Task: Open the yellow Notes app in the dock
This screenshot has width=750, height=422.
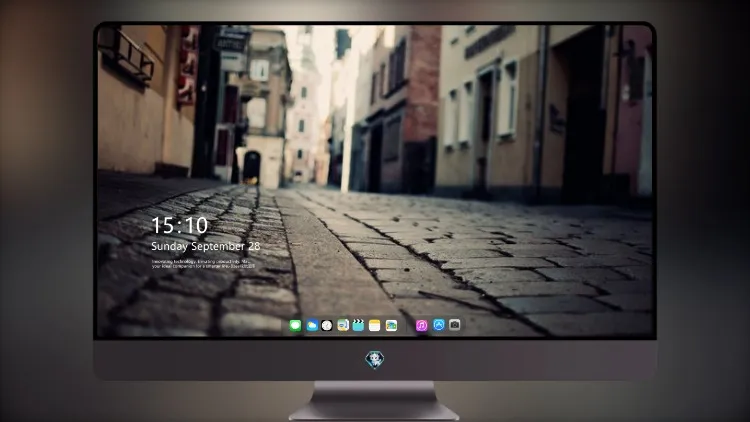Action: (375, 325)
